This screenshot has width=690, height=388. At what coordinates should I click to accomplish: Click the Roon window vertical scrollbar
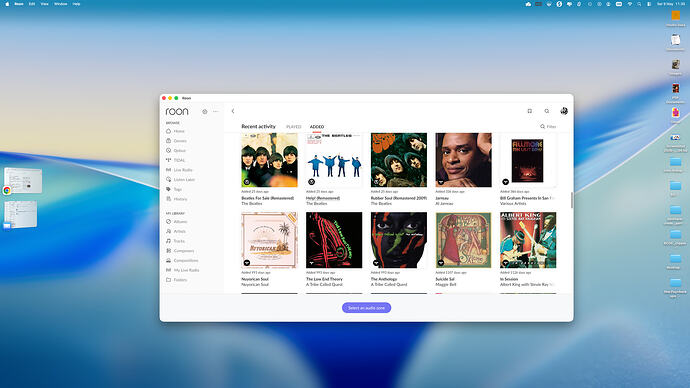coord(572,200)
